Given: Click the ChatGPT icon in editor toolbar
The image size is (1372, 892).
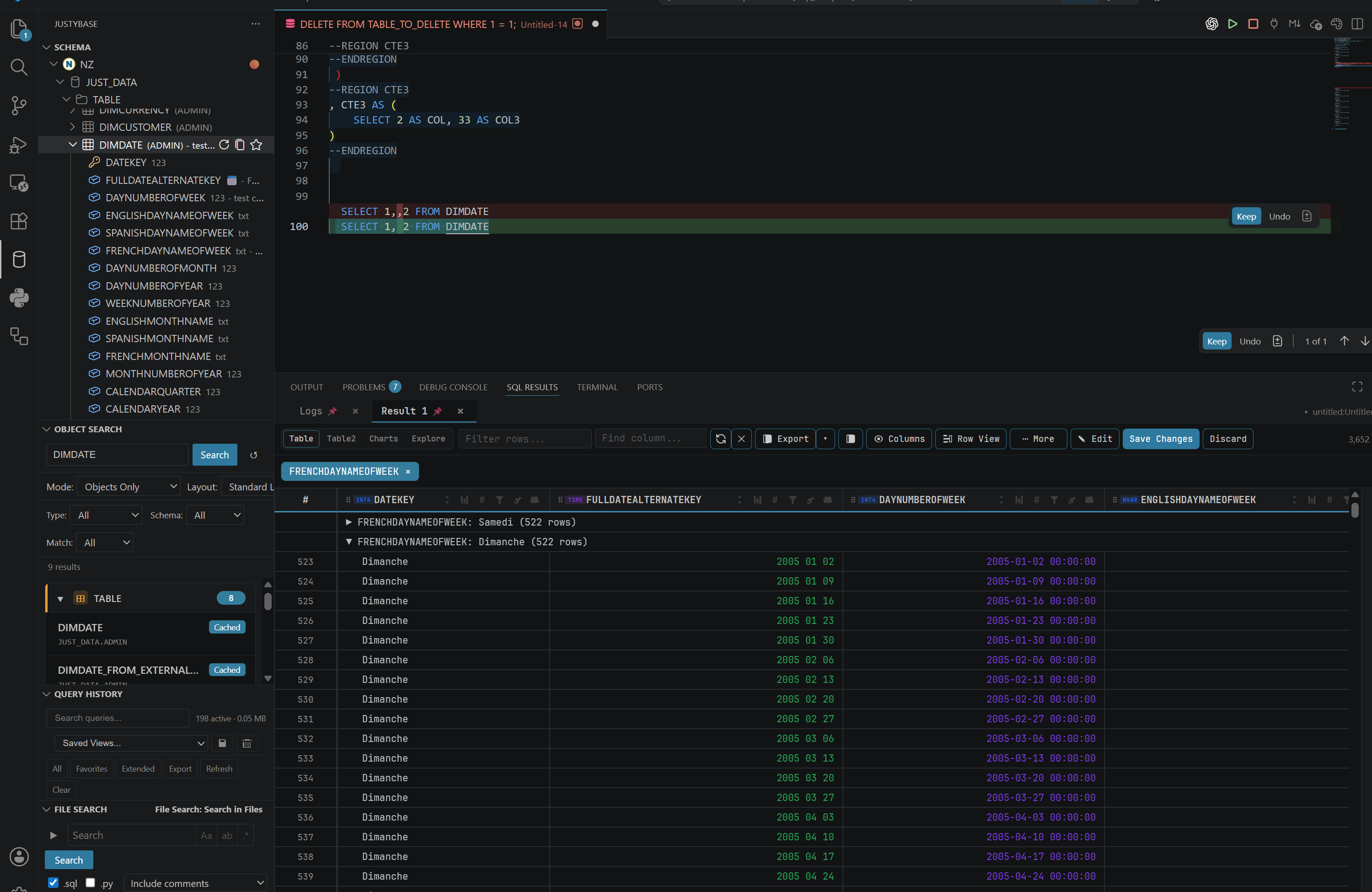Looking at the screenshot, I should 1212,24.
